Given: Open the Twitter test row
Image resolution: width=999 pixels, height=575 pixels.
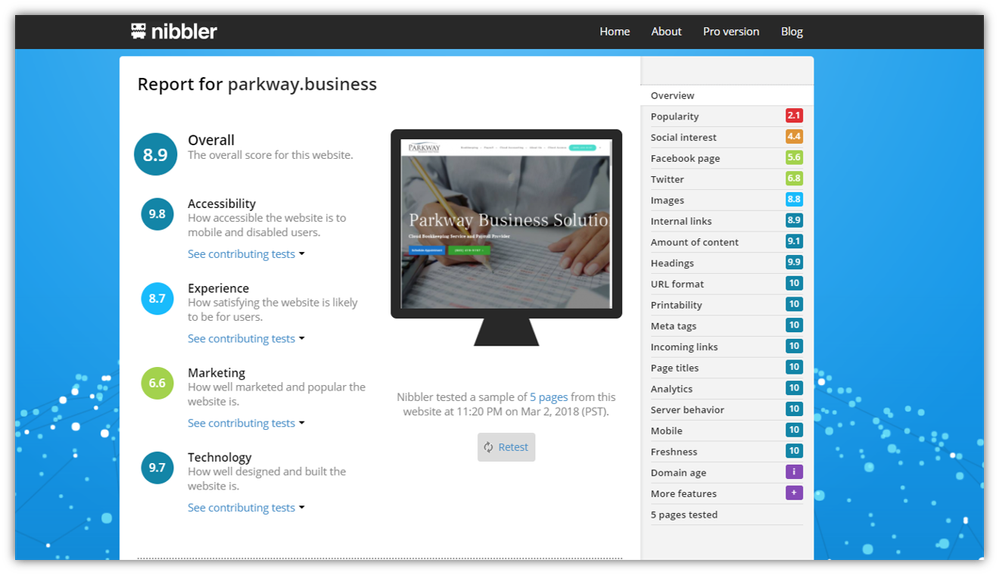Looking at the screenshot, I should click(x=727, y=180).
